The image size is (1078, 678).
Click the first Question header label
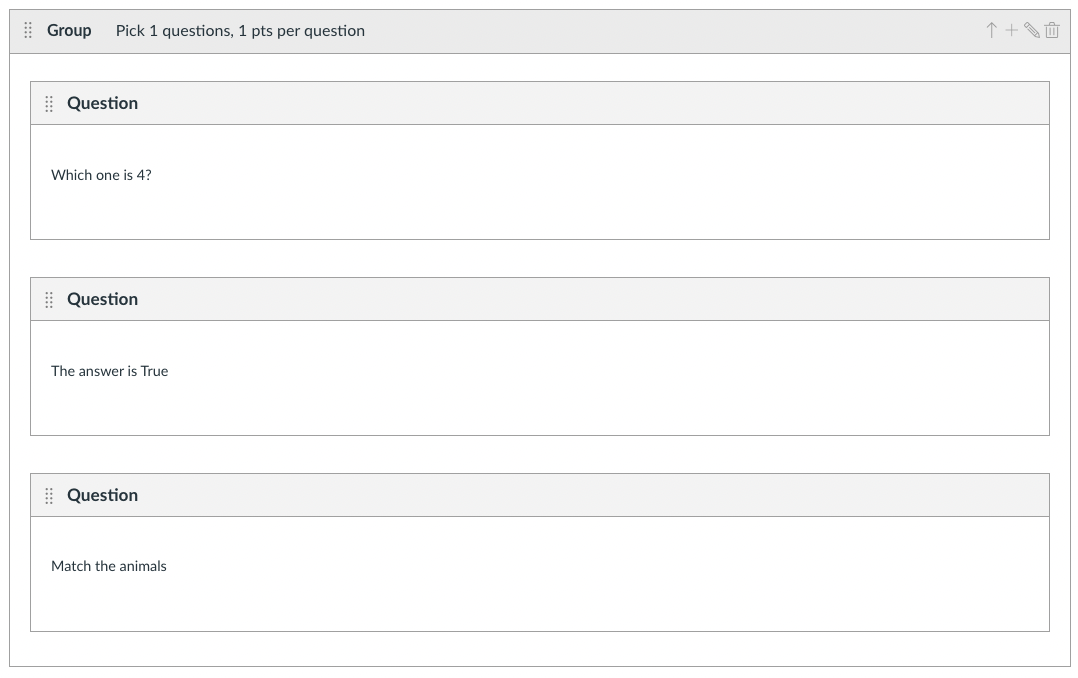pyautogui.click(x=102, y=104)
